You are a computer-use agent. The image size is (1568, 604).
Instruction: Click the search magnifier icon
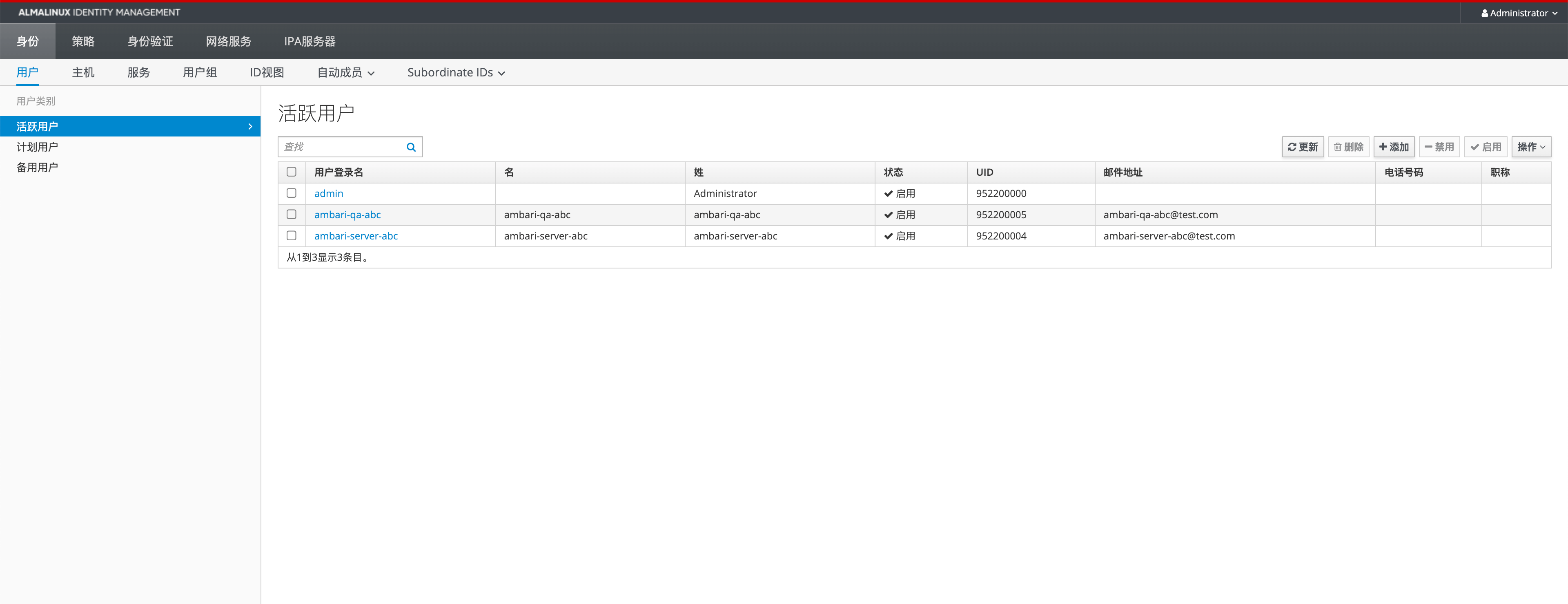[411, 147]
